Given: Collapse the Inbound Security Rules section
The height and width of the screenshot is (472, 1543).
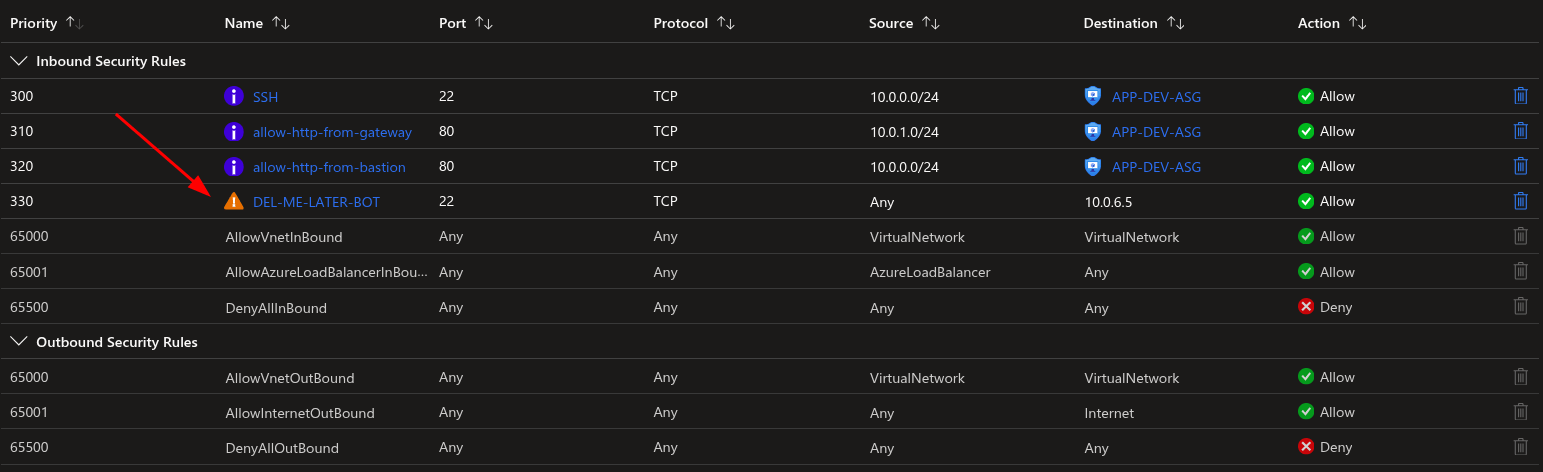Looking at the screenshot, I should pos(18,61).
